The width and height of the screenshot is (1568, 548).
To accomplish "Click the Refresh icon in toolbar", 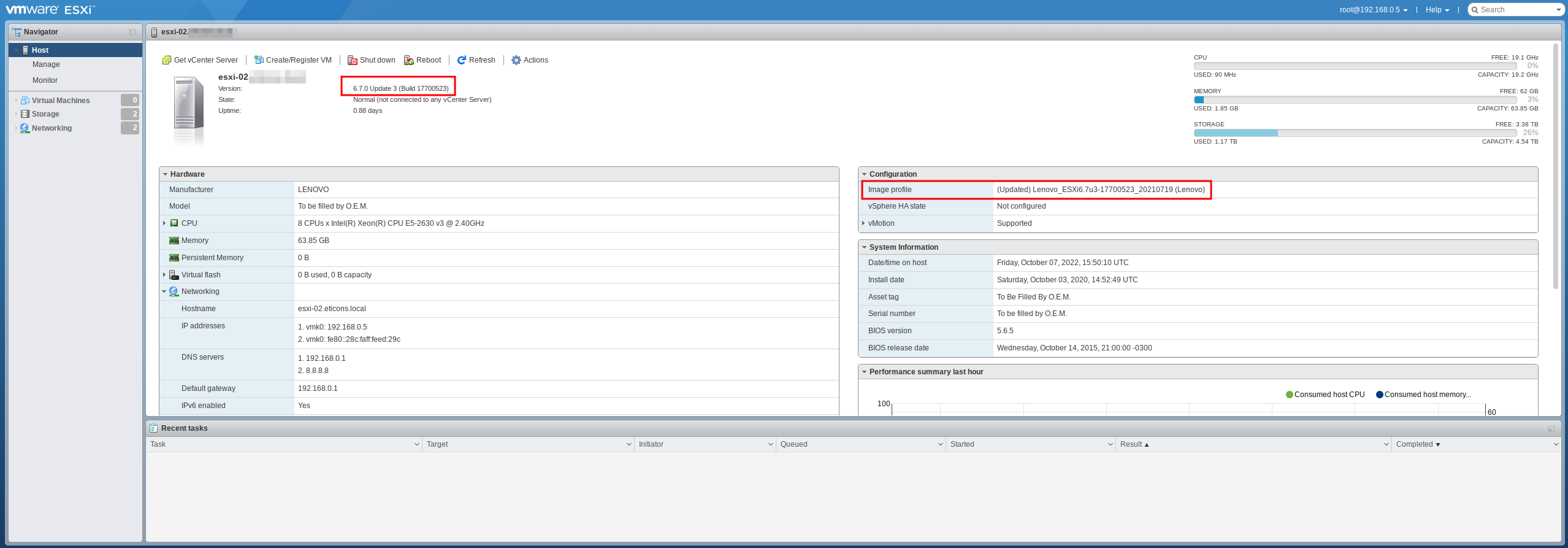I will coord(462,60).
